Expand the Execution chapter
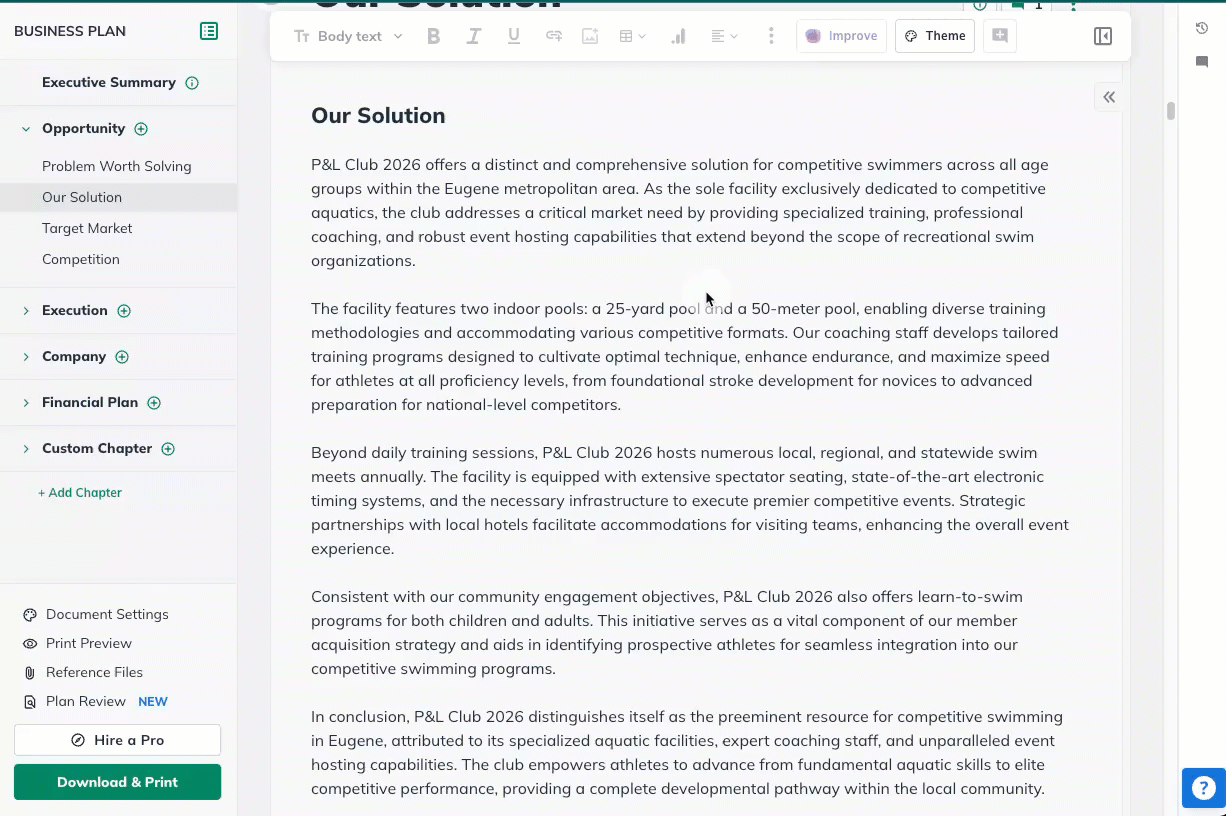 pyautogui.click(x=26, y=311)
